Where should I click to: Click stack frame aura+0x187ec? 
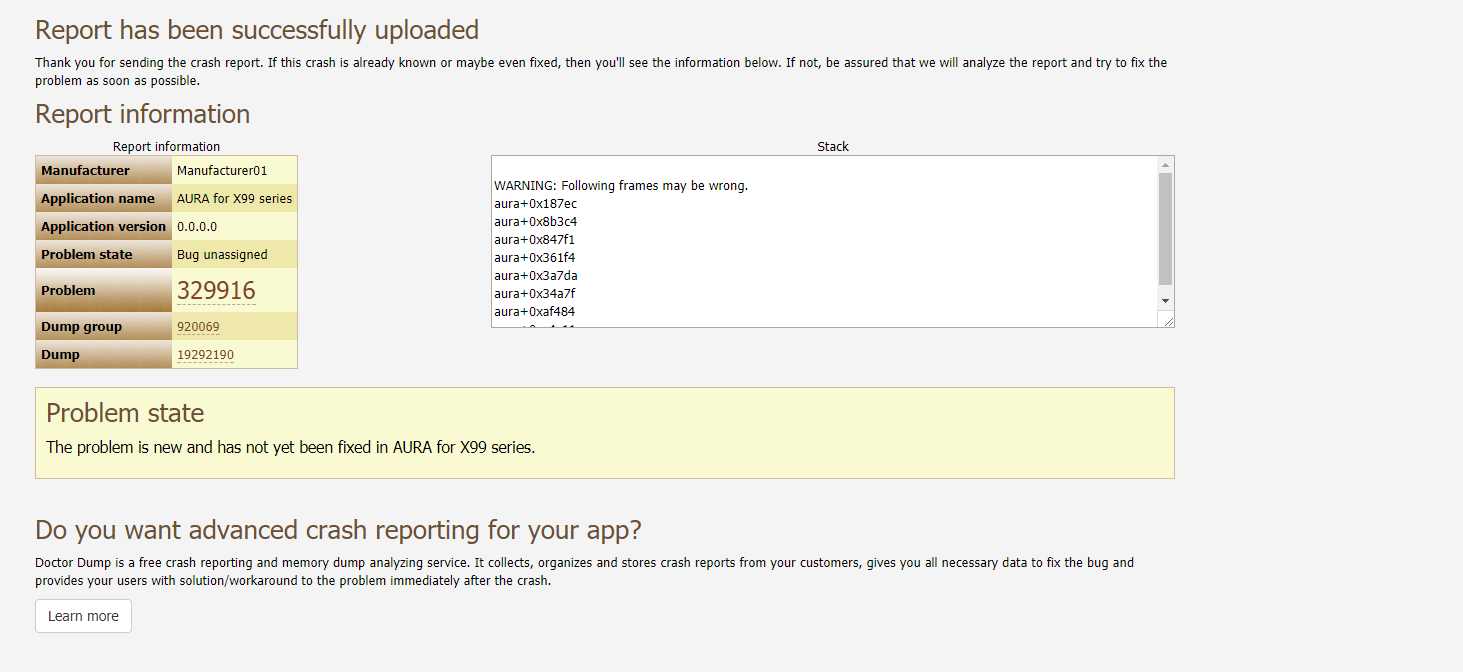pyautogui.click(x=535, y=204)
